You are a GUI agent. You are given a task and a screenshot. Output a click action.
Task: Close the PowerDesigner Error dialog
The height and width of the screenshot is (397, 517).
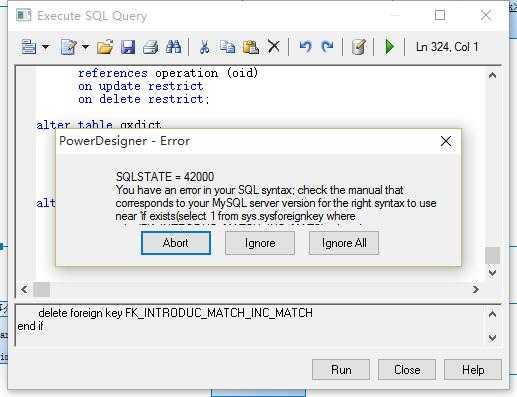click(x=446, y=141)
